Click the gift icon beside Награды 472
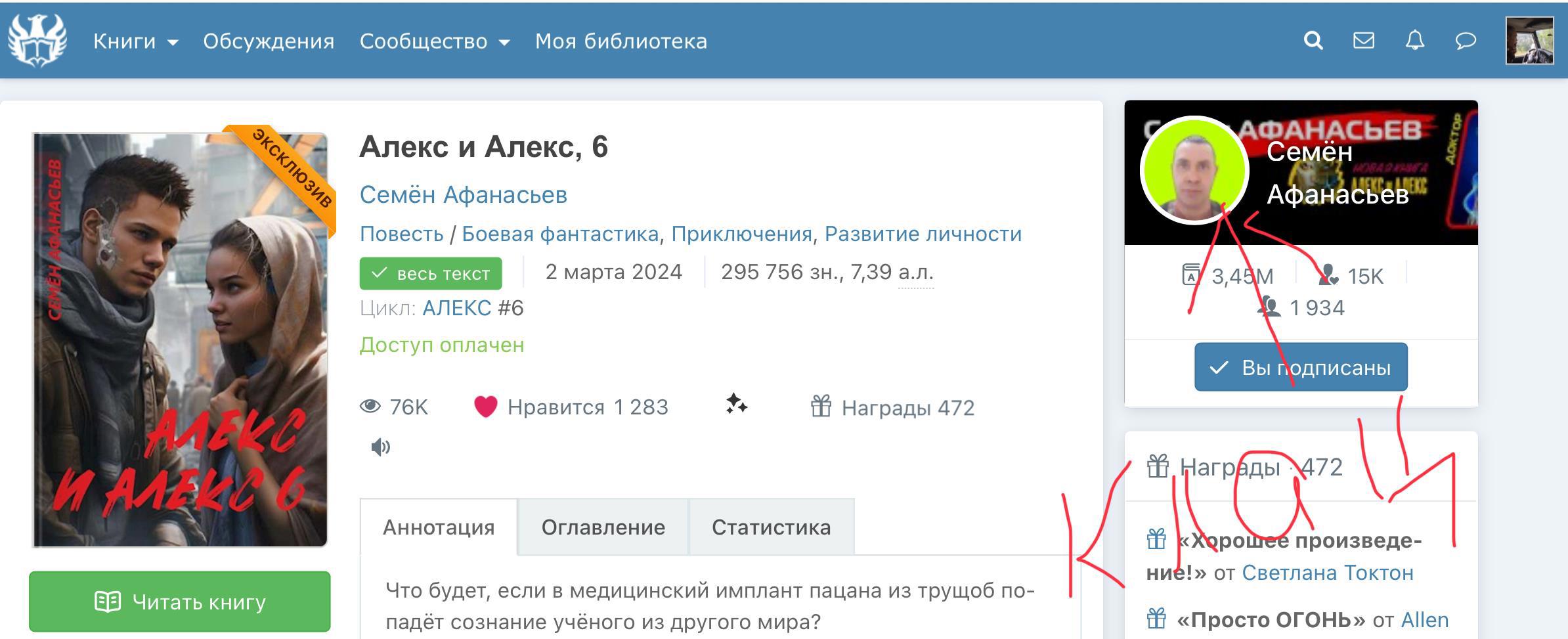The height and width of the screenshot is (639, 1568). (x=821, y=407)
